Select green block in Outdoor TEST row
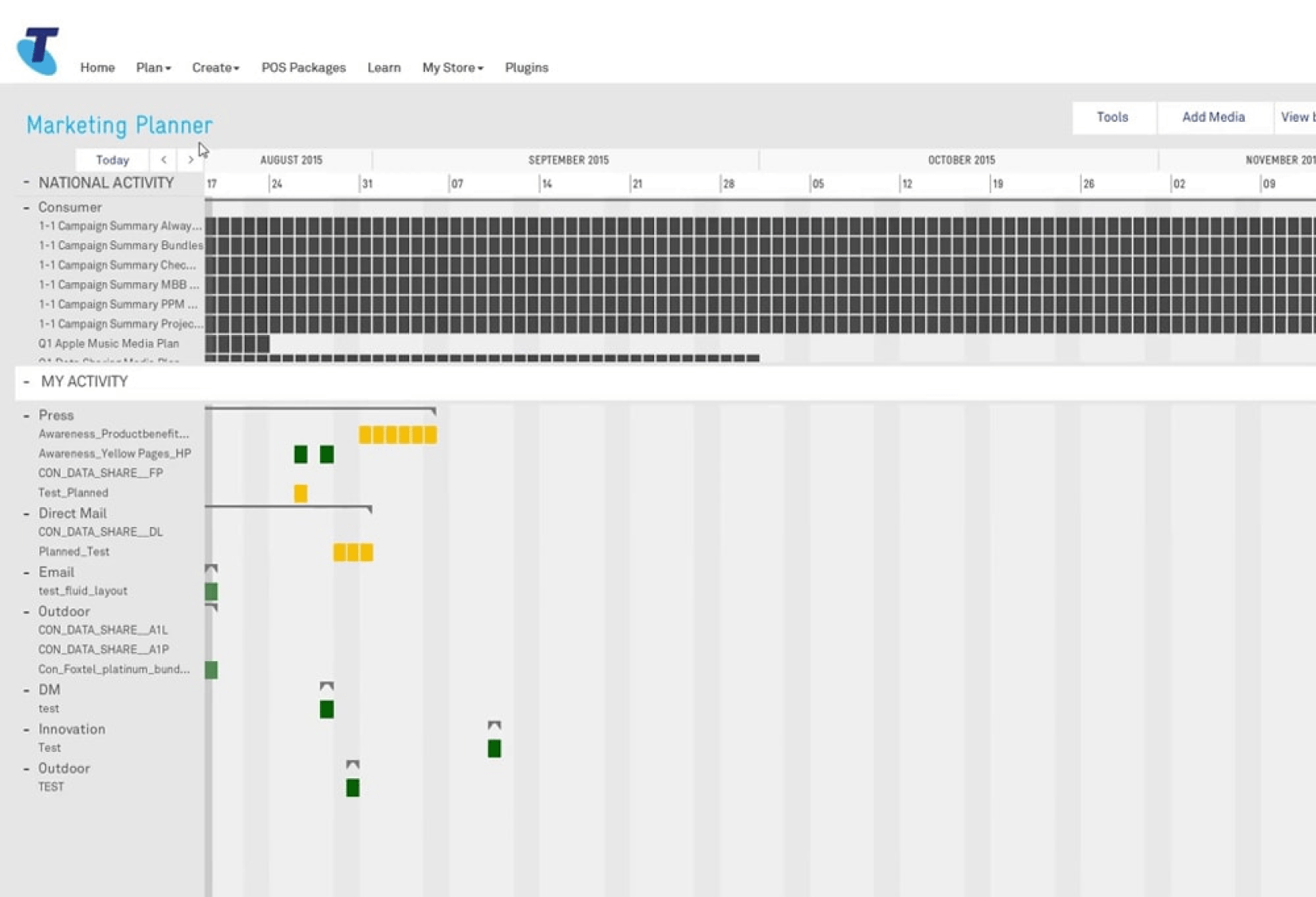 (x=353, y=788)
